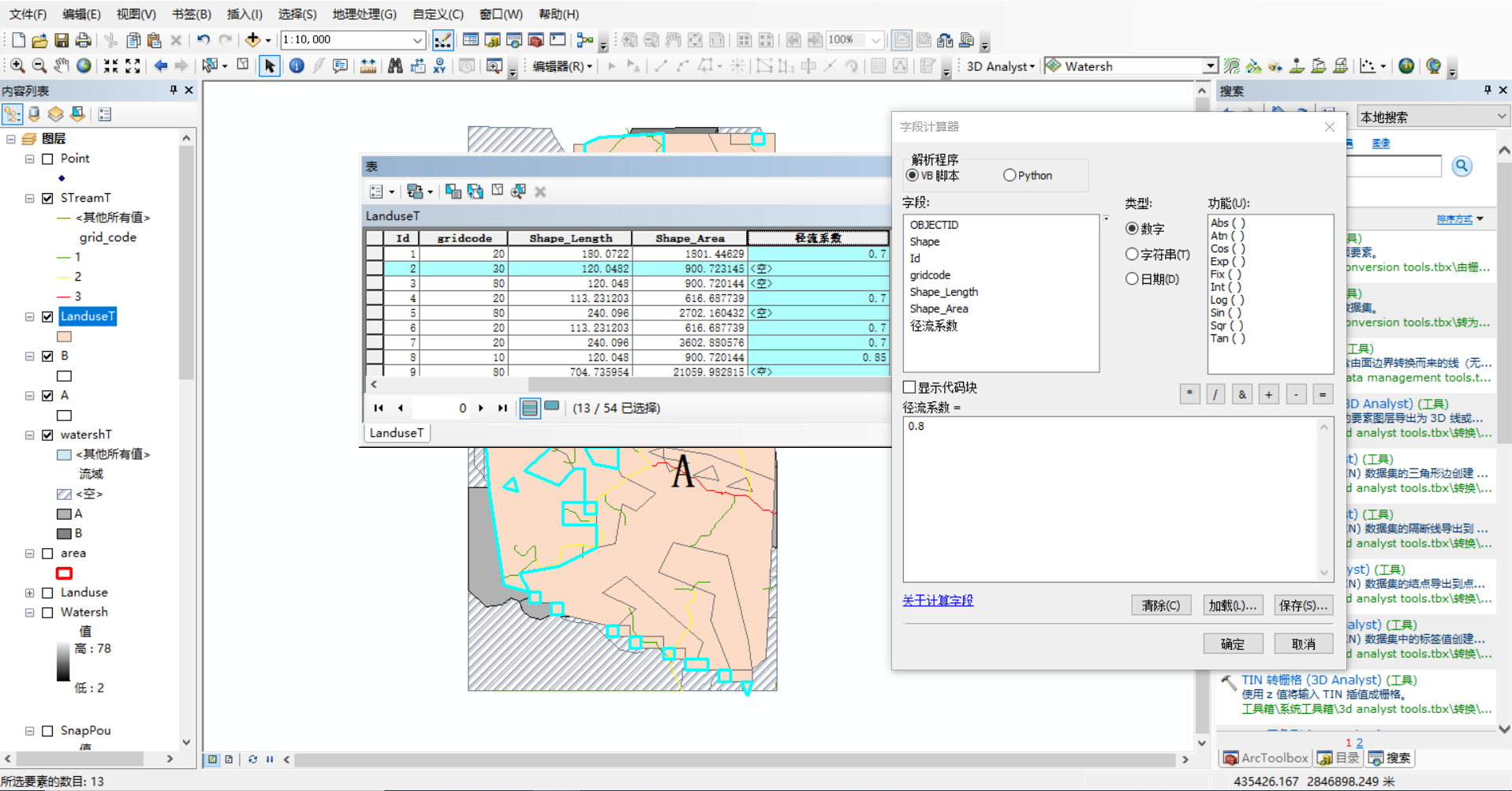Switch to the ArcToolbox tab
The width and height of the screenshot is (1512, 791).
(x=1265, y=758)
